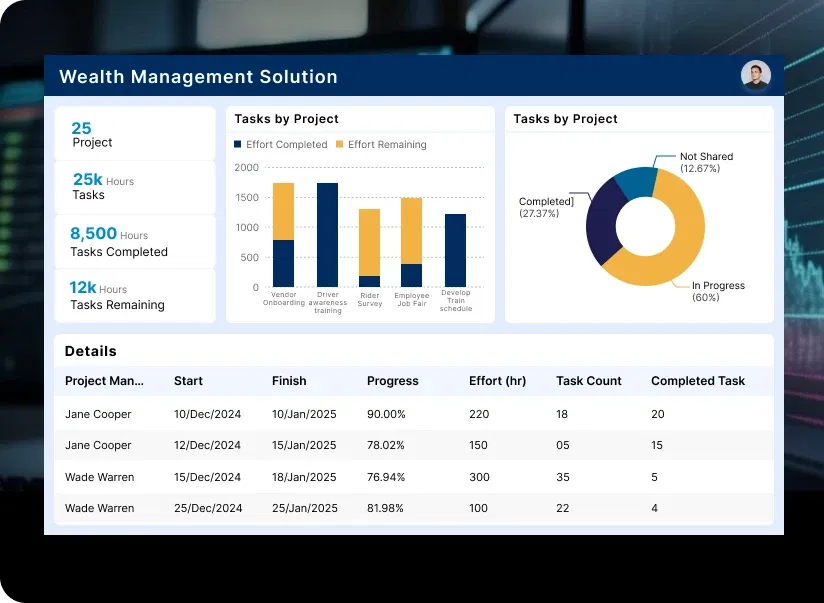Viewport: 824px width, 603px height.
Task: Sort by the Effort (hr) column header
Action: 497,381
